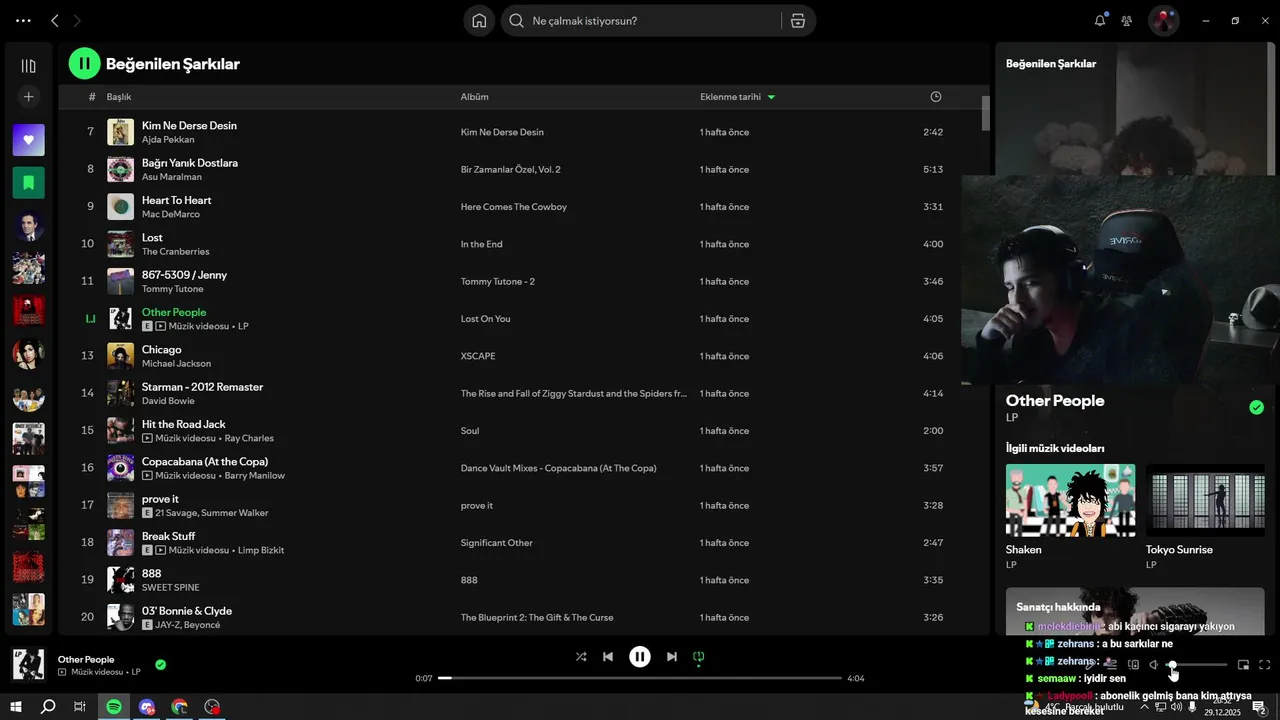This screenshot has width=1280, height=720.
Task: Open the Müzik videosu link for Hit the Road Jack
Action: tap(185, 438)
